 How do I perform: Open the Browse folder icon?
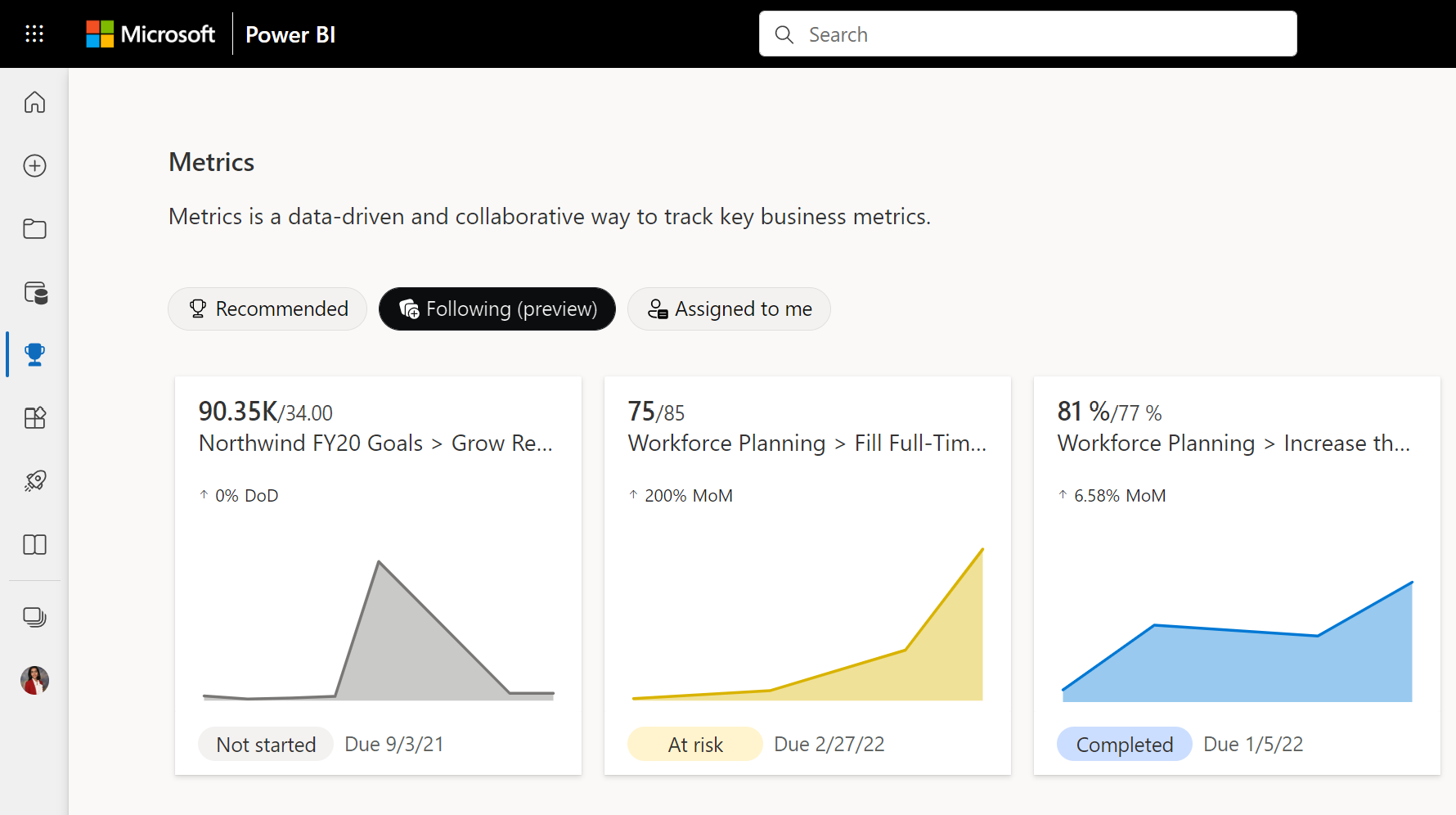(34, 229)
